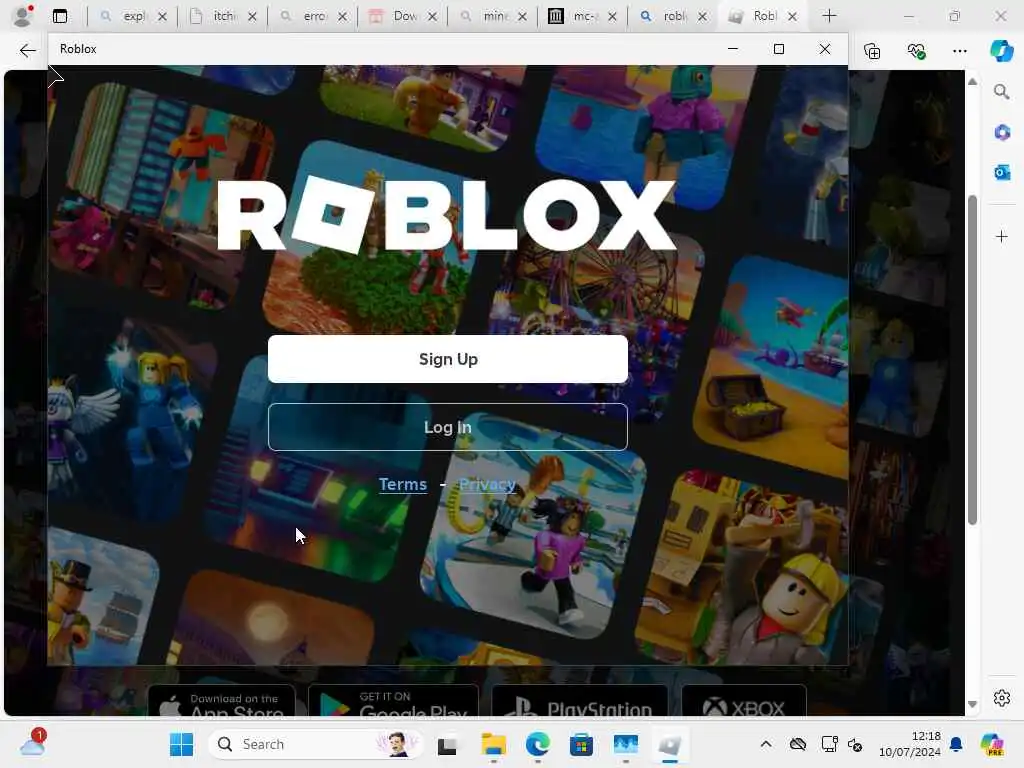Viewport: 1024px width, 768px height.
Task: Open the Windows Start menu
Action: click(181, 744)
